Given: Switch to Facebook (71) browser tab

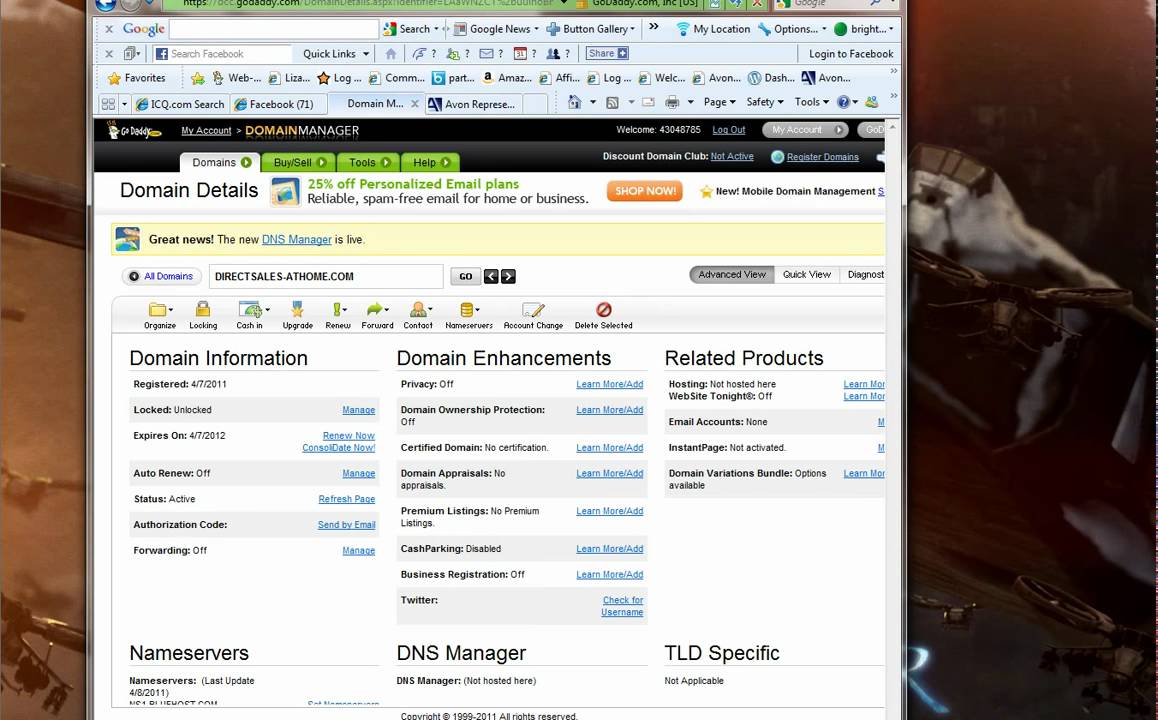Looking at the screenshot, I should [278, 104].
